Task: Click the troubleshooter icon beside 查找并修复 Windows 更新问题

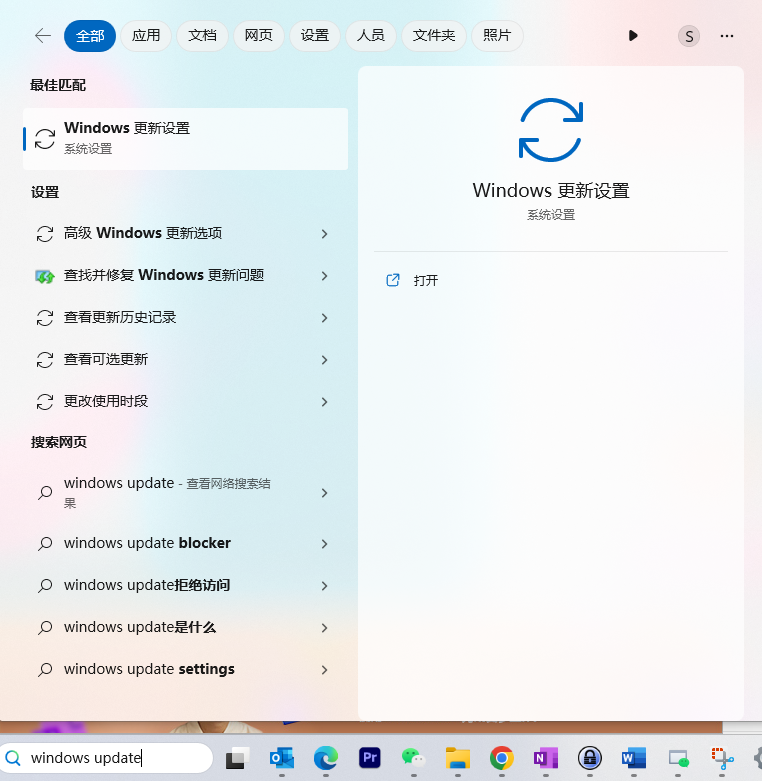Action: 45,276
